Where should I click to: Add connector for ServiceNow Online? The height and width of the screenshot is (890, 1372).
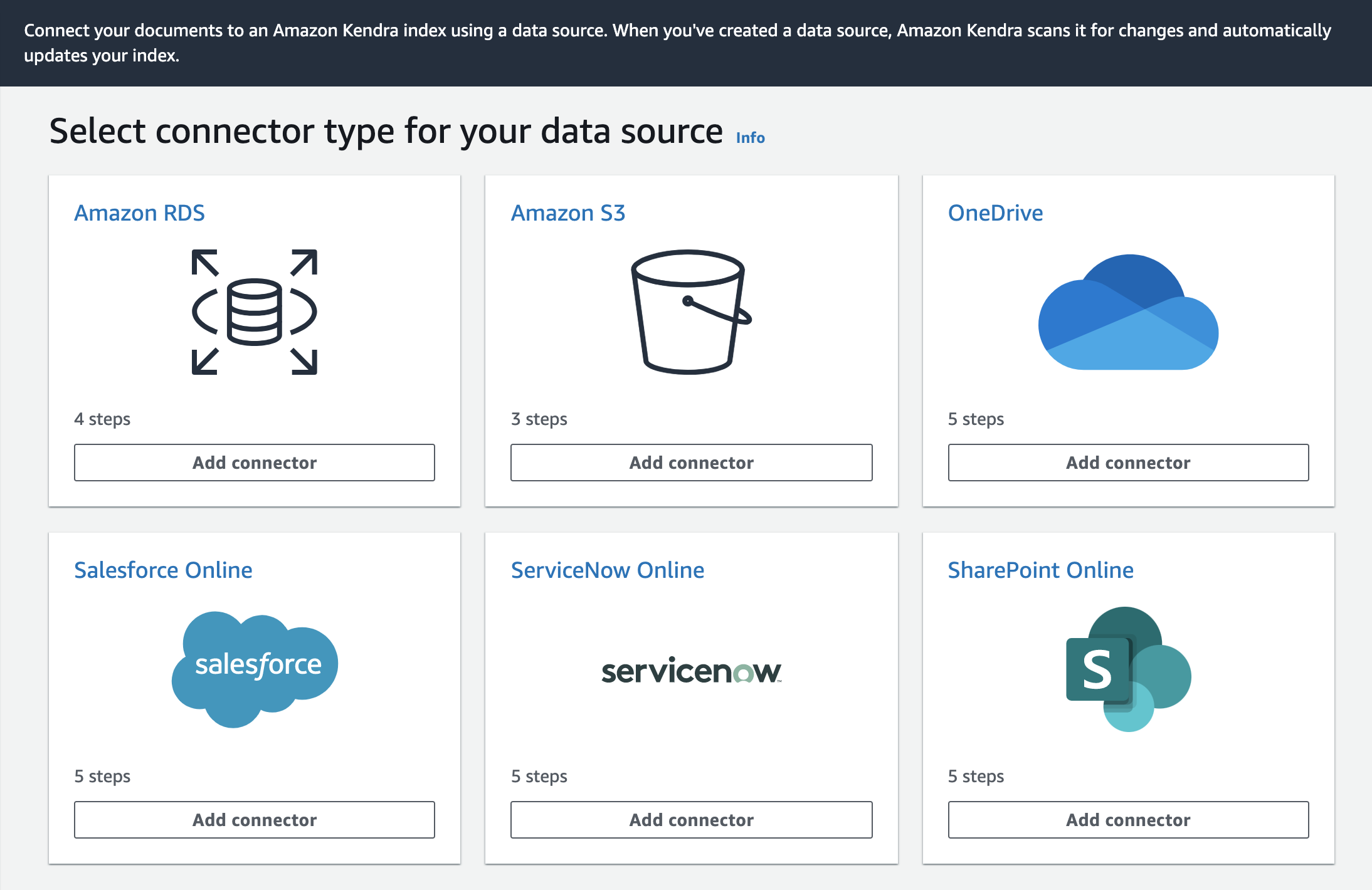pyautogui.click(x=691, y=820)
